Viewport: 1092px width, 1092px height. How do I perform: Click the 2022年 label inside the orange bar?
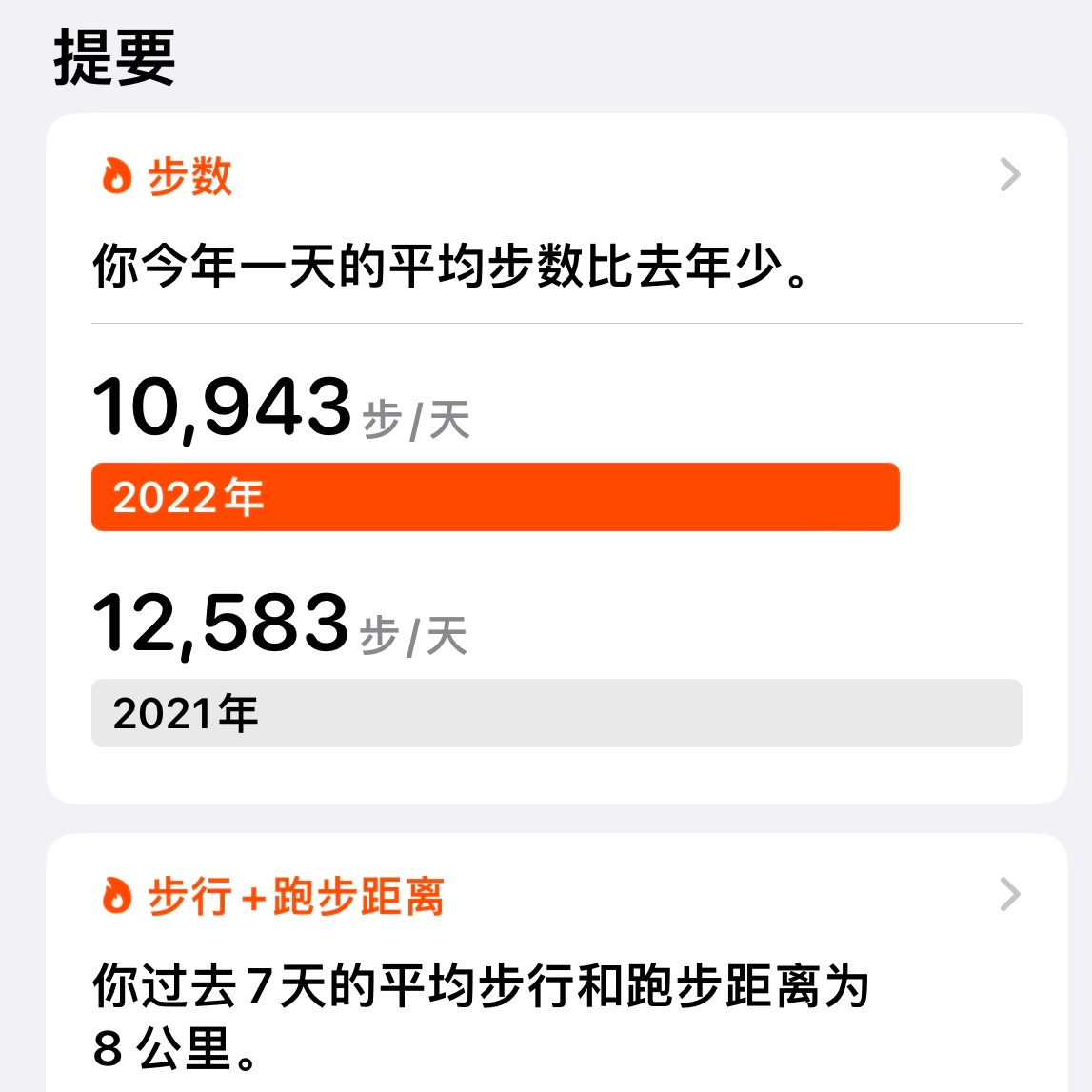(188, 497)
